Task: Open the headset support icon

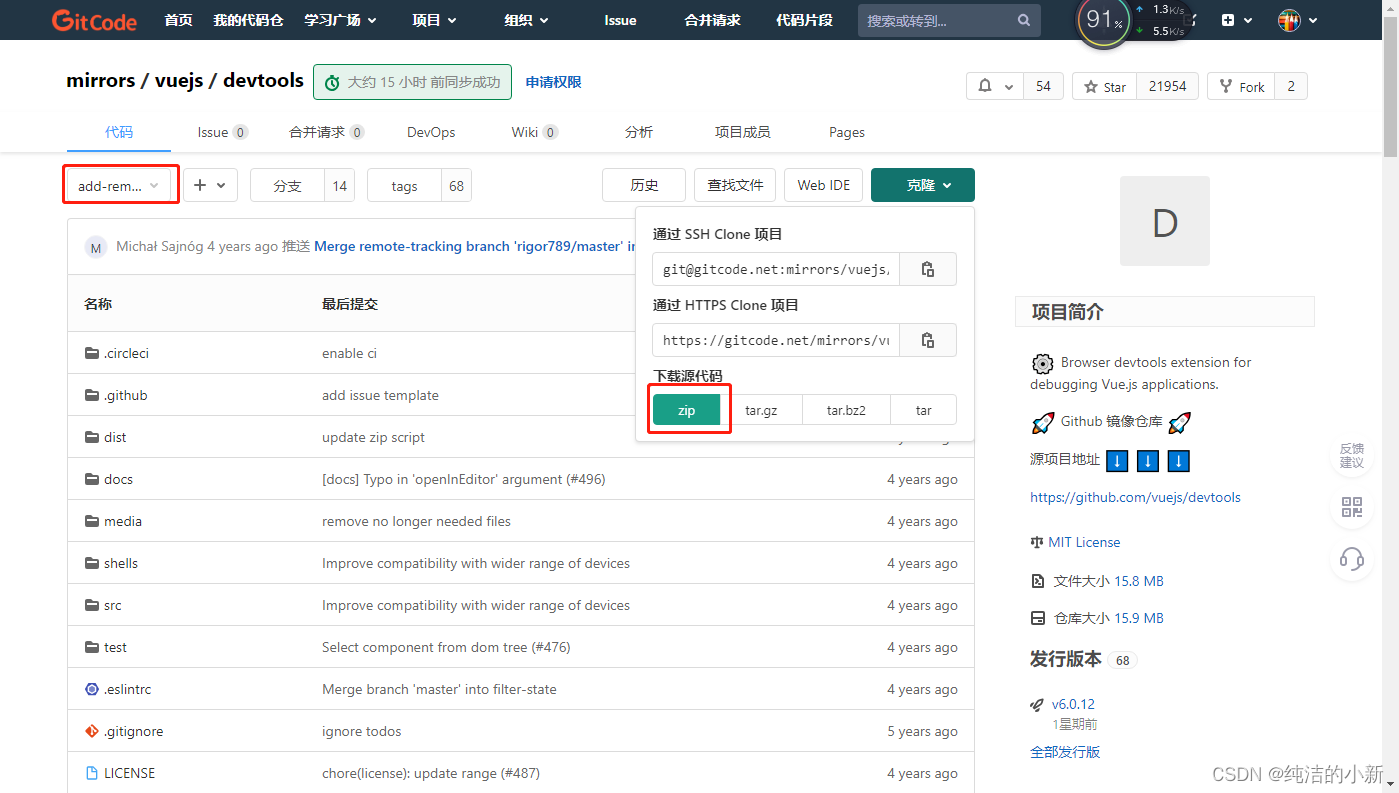Action: point(1351,559)
